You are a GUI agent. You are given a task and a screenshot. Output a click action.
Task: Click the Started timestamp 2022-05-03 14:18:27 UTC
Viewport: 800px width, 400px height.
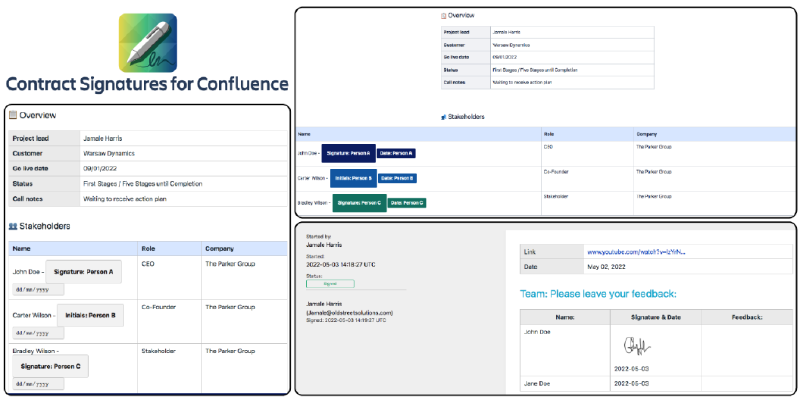point(342,265)
